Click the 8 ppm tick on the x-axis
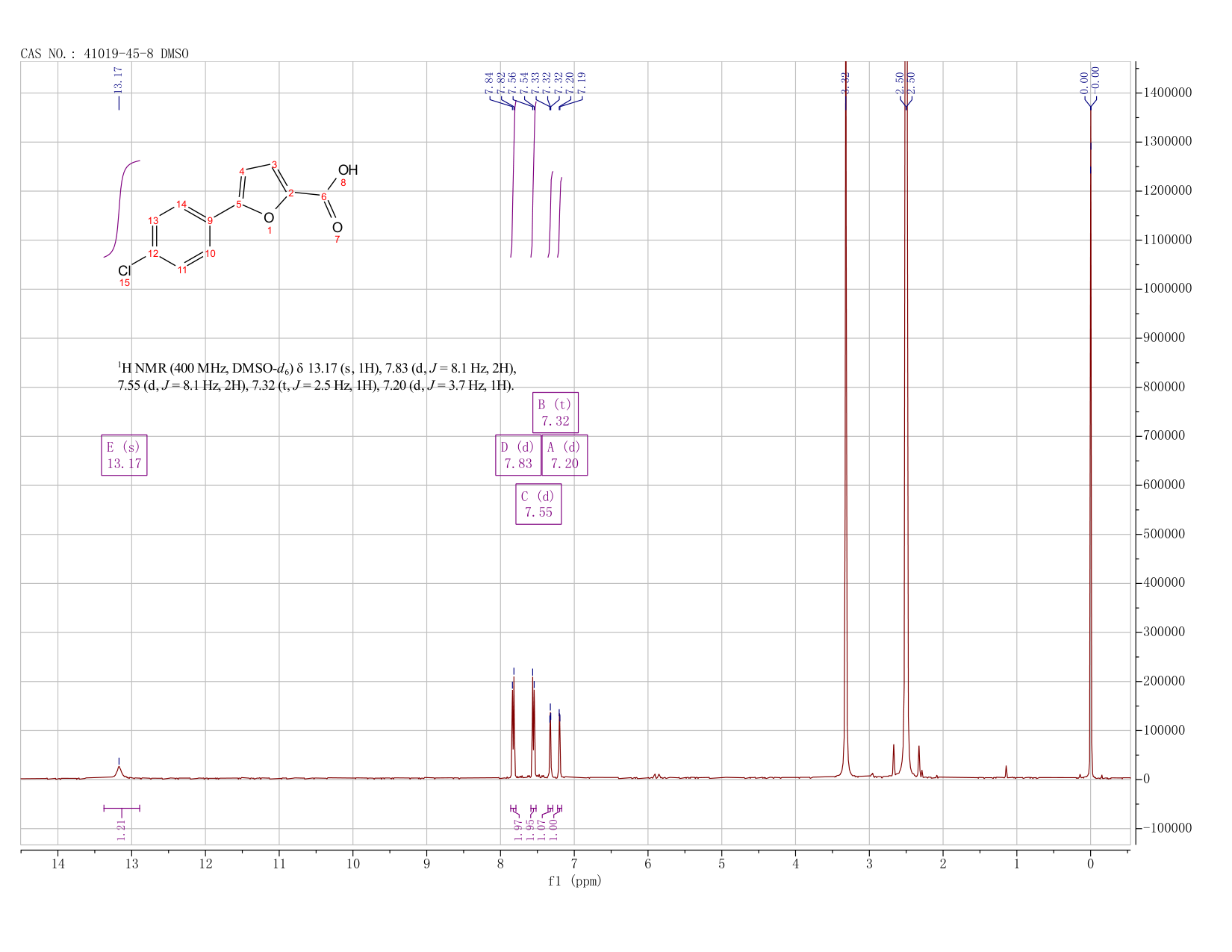The height and width of the screenshot is (952, 1232). click(x=500, y=865)
